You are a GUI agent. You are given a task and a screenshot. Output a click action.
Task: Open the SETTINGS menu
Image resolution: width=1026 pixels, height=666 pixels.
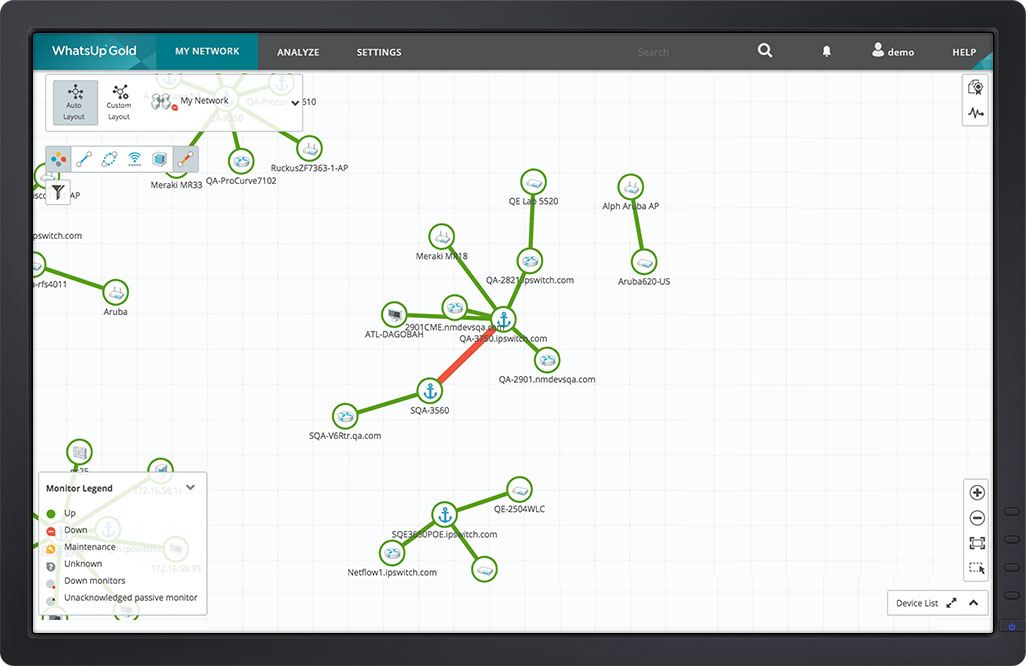pyautogui.click(x=378, y=51)
